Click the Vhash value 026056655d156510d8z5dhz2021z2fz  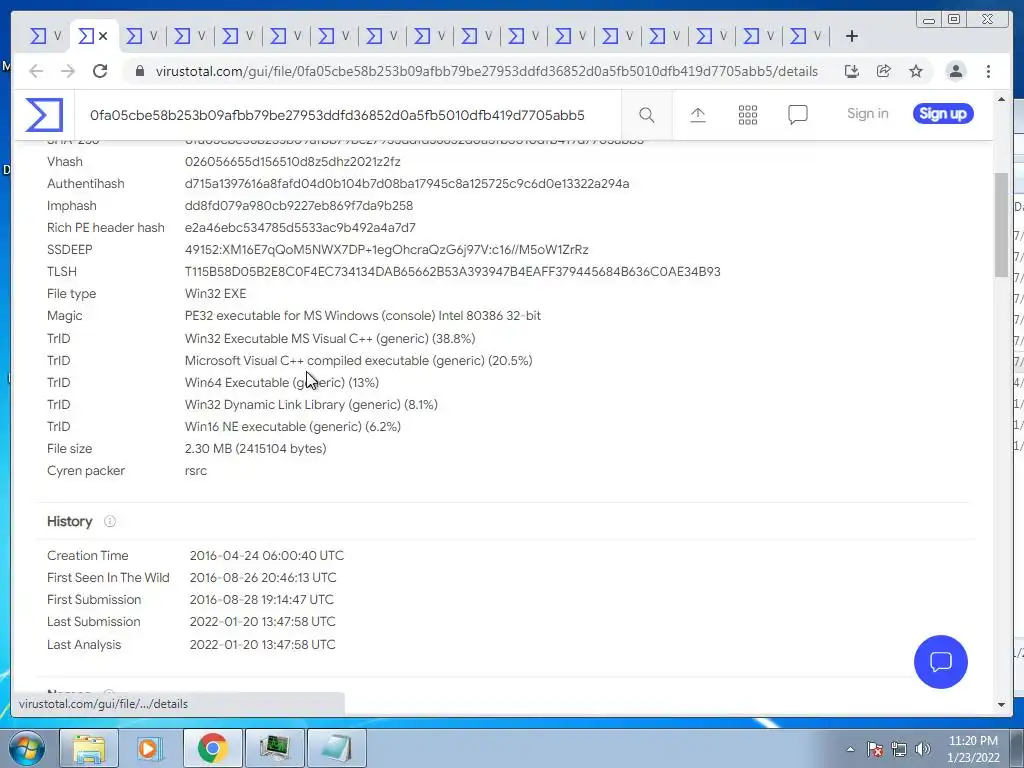pos(293,161)
